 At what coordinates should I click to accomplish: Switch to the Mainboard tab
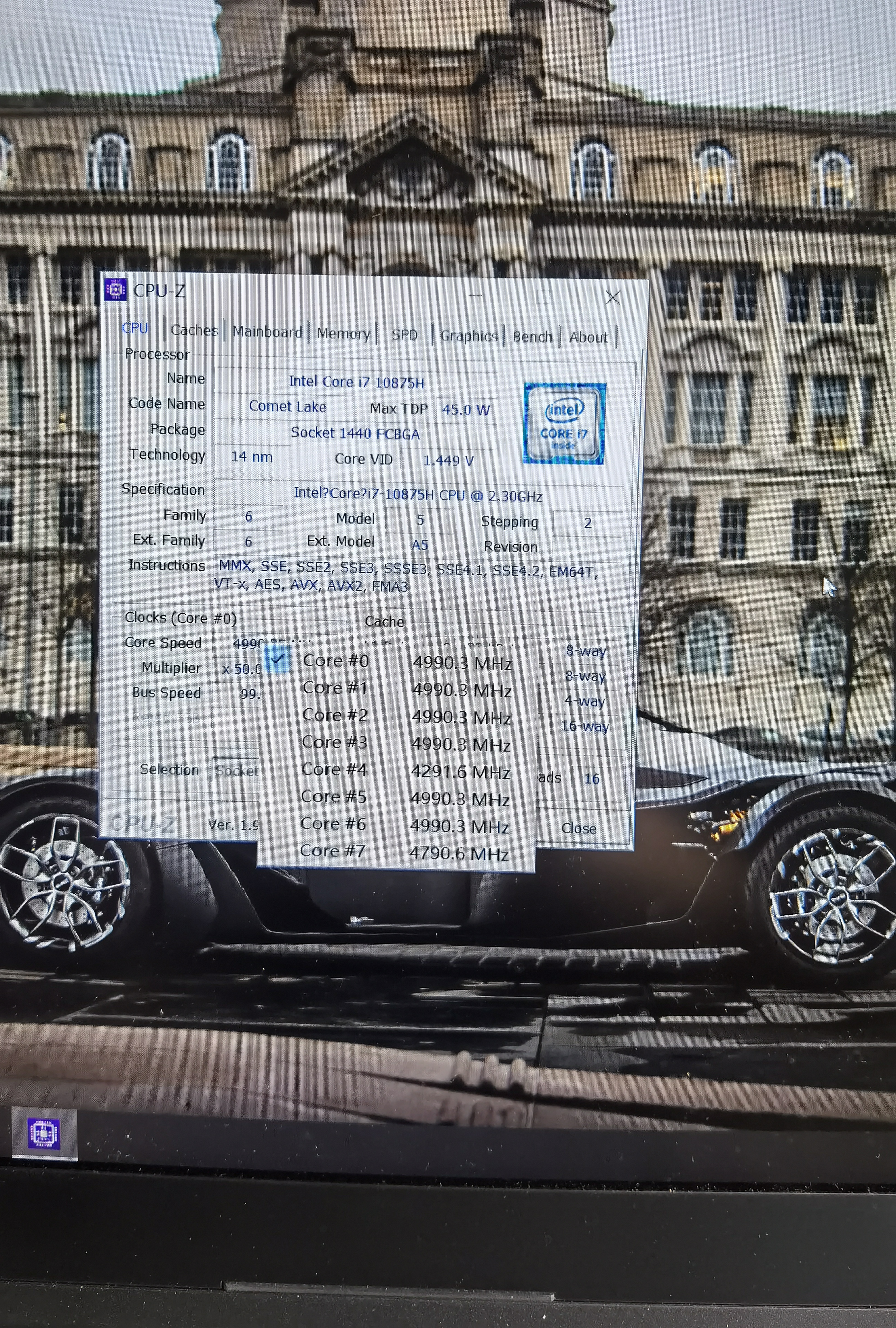coord(267,331)
